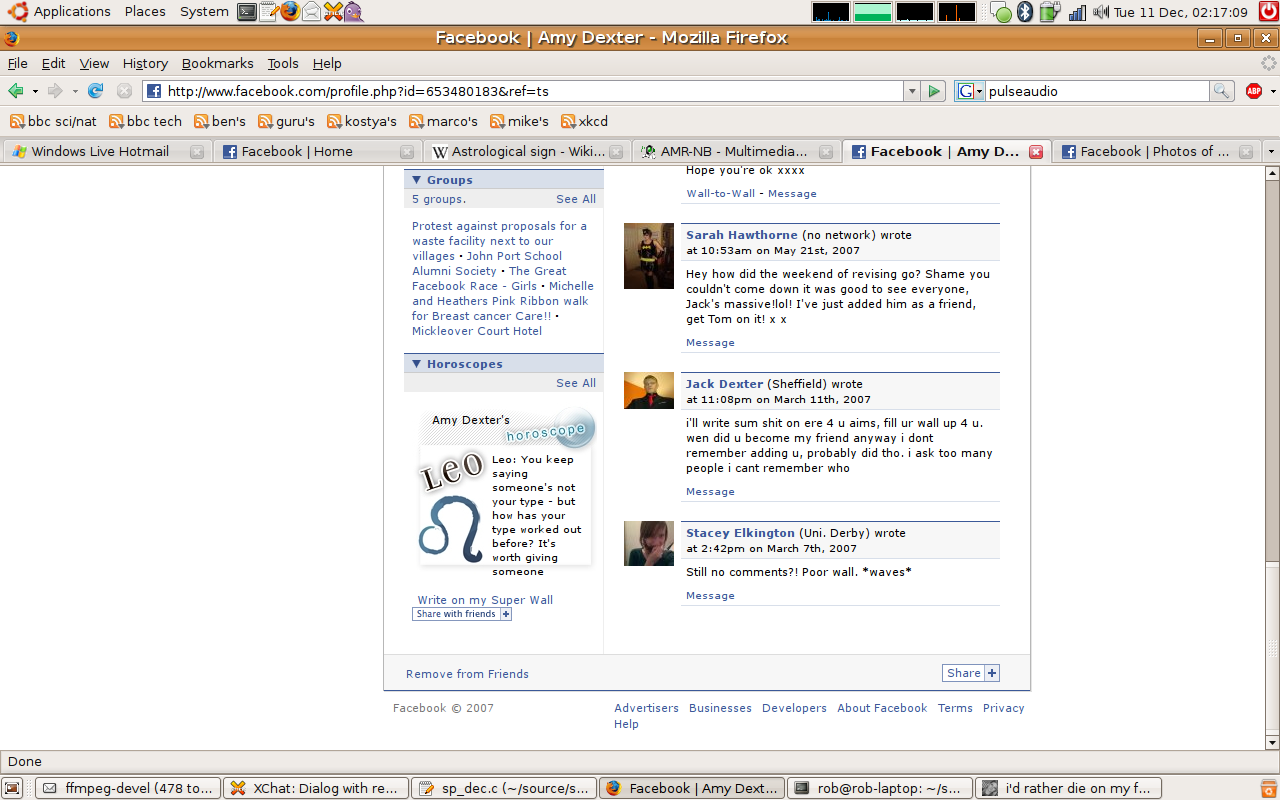Open the GNOME Applications menu
The height and width of the screenshot is (800, 1280).
61,12
